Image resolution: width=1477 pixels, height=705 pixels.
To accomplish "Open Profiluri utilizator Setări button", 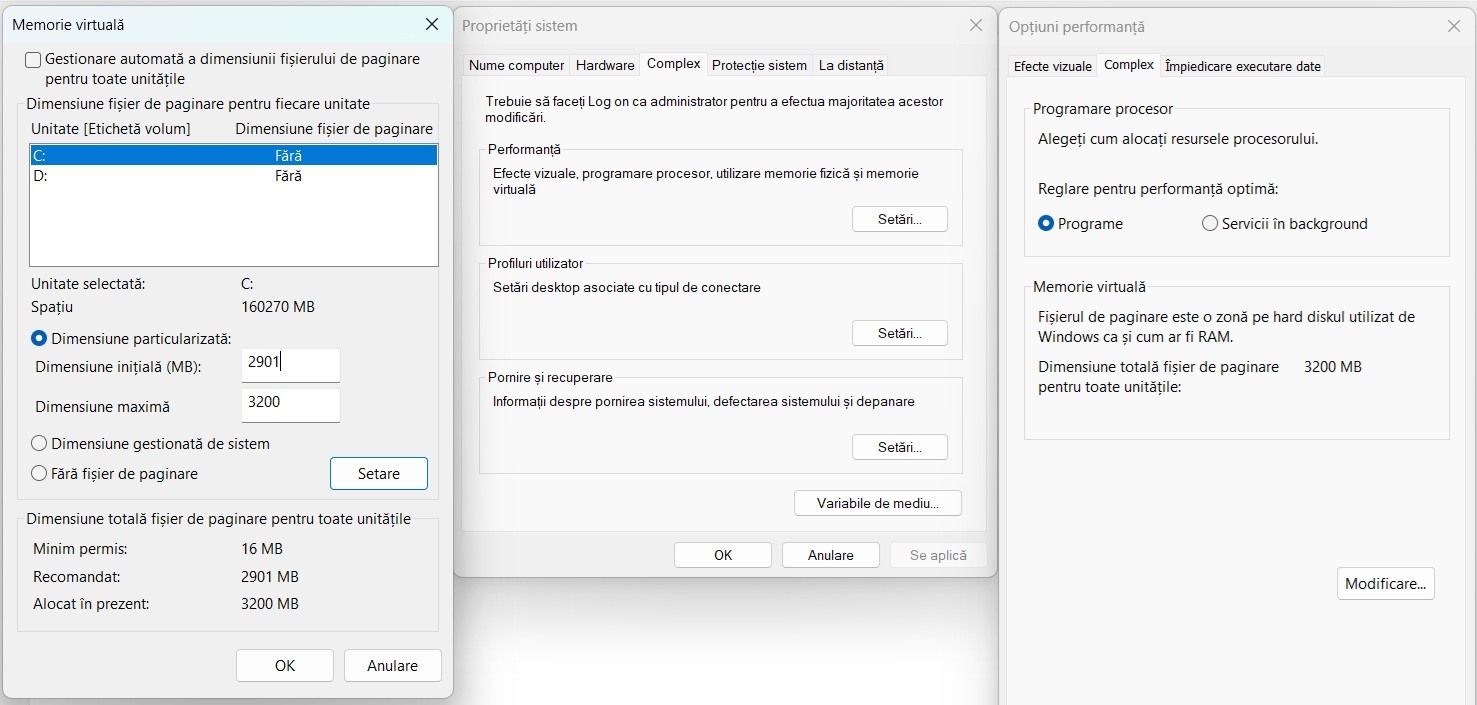I will pos(899,333).
